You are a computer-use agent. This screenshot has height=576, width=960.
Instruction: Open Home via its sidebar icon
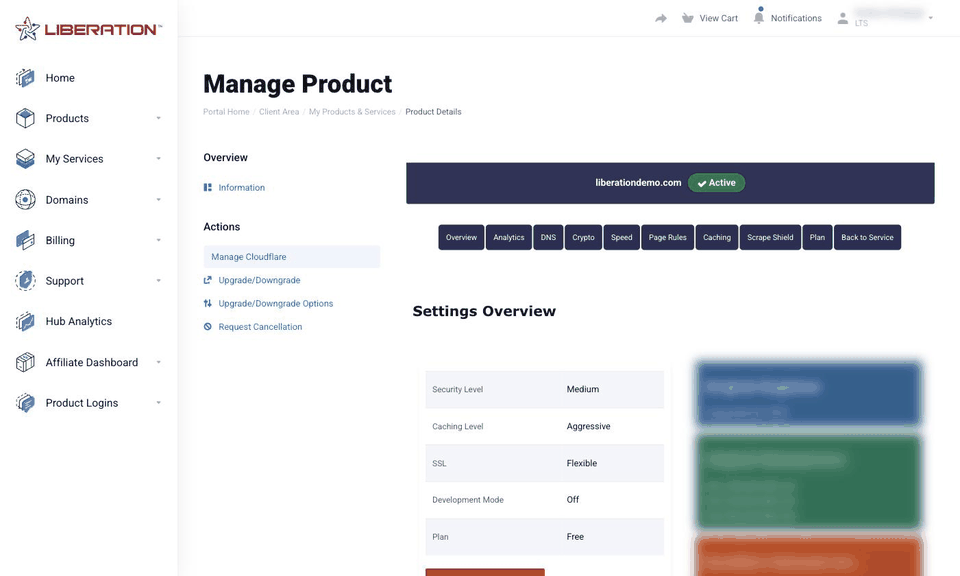click(x=25, y=78)
